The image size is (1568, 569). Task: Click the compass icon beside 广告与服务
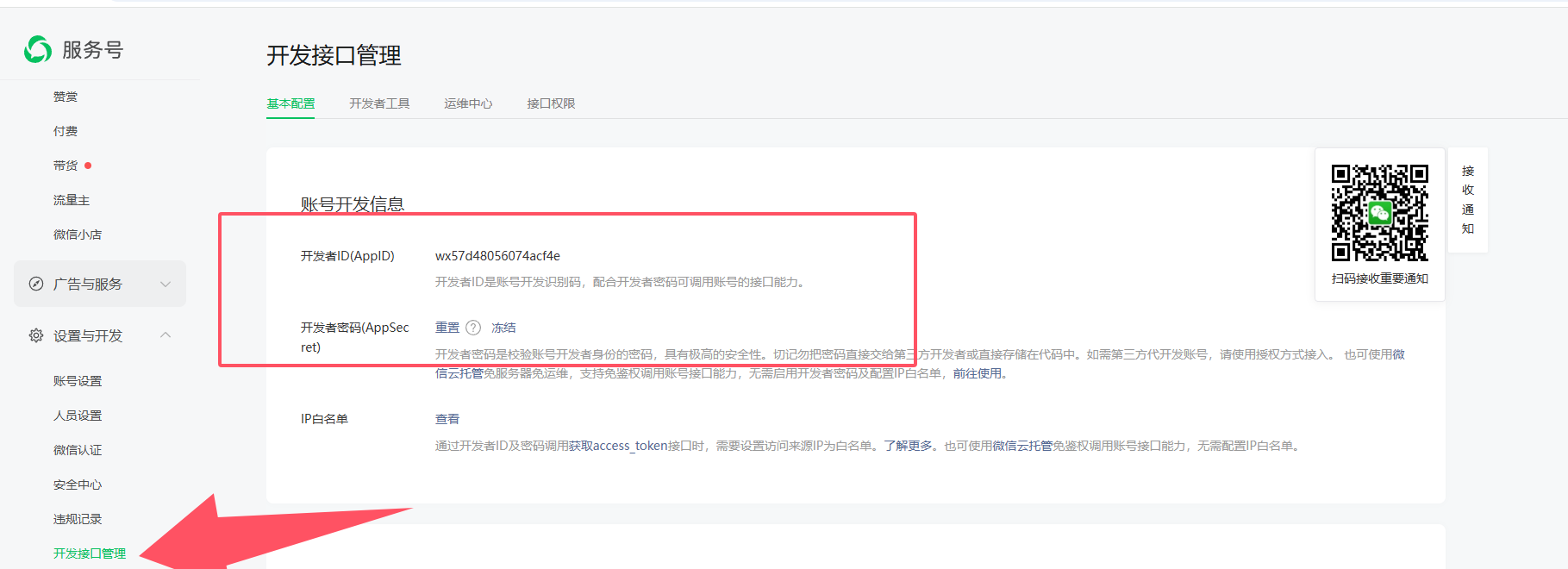click(x=36, y=284)
